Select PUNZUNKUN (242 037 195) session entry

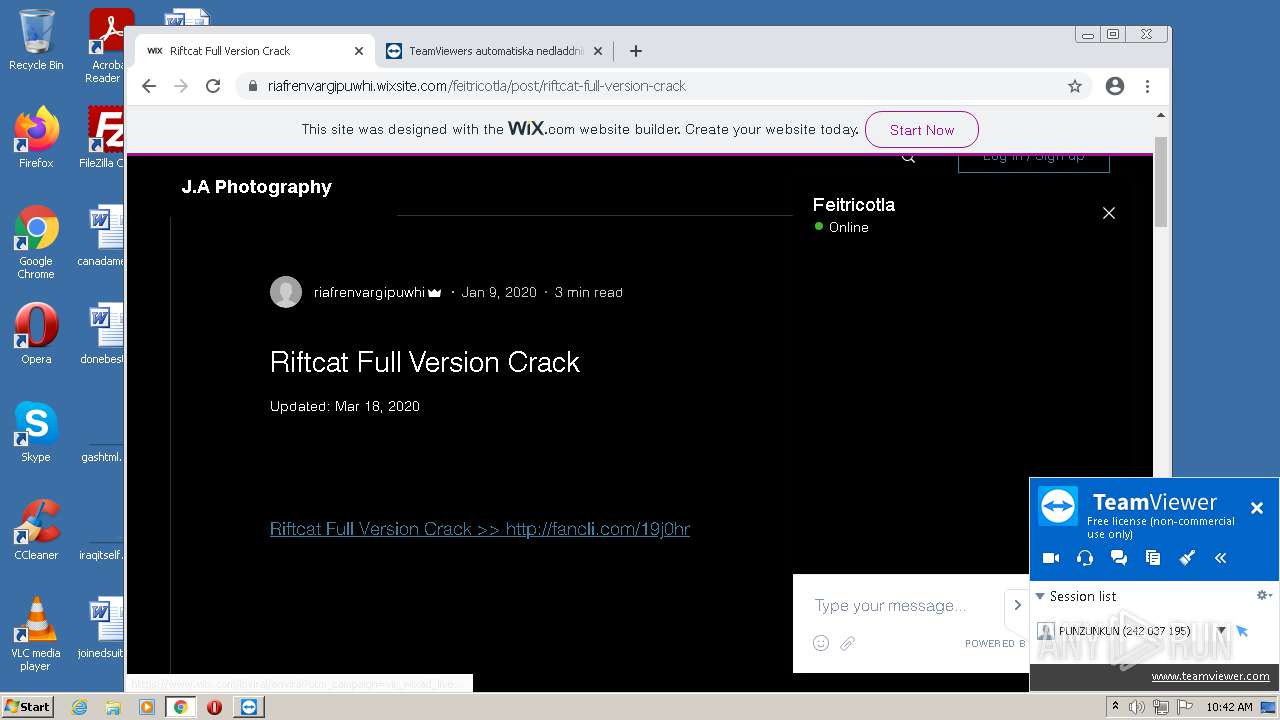1124,631
